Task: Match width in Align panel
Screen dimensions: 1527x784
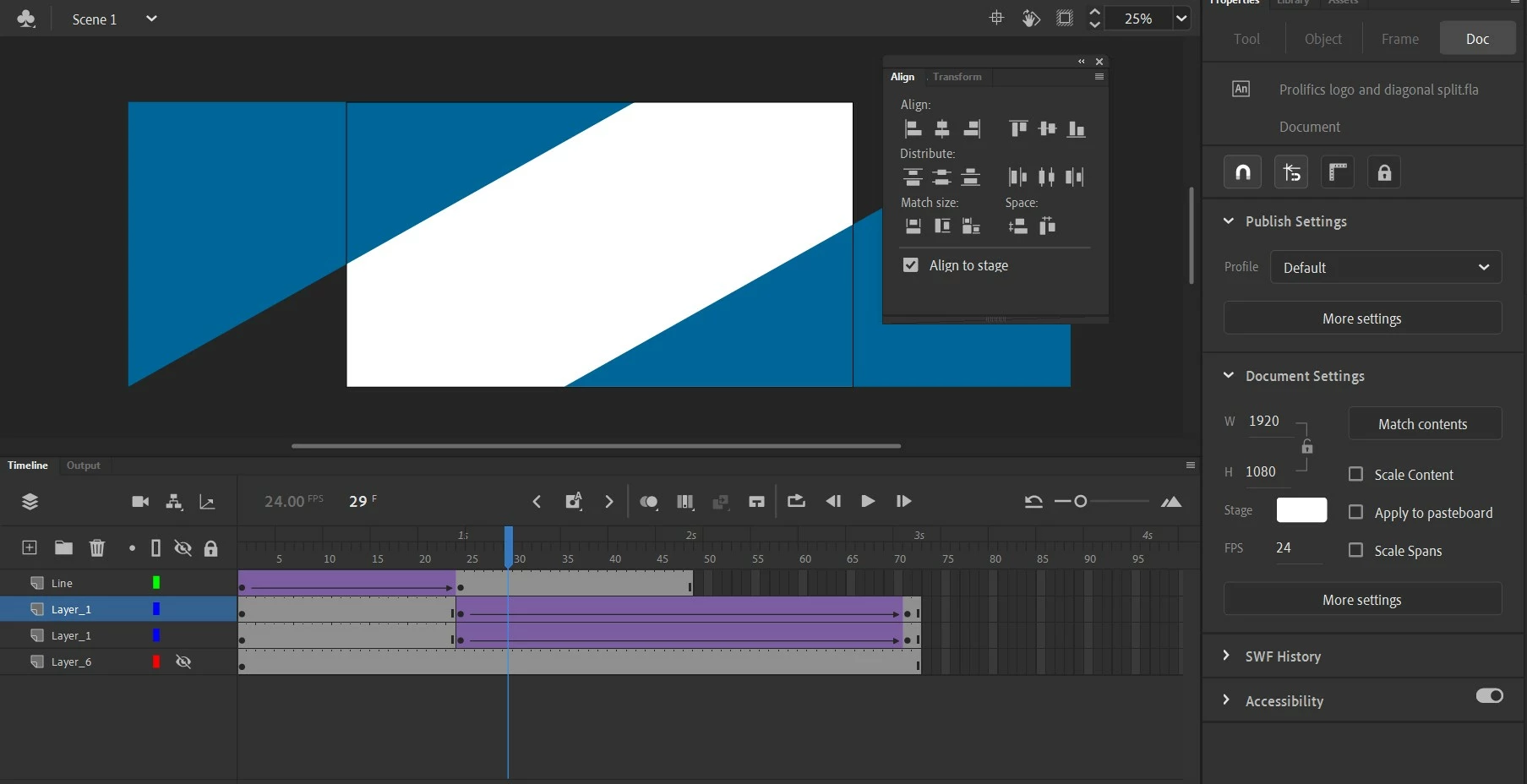Action: (913, 226)
